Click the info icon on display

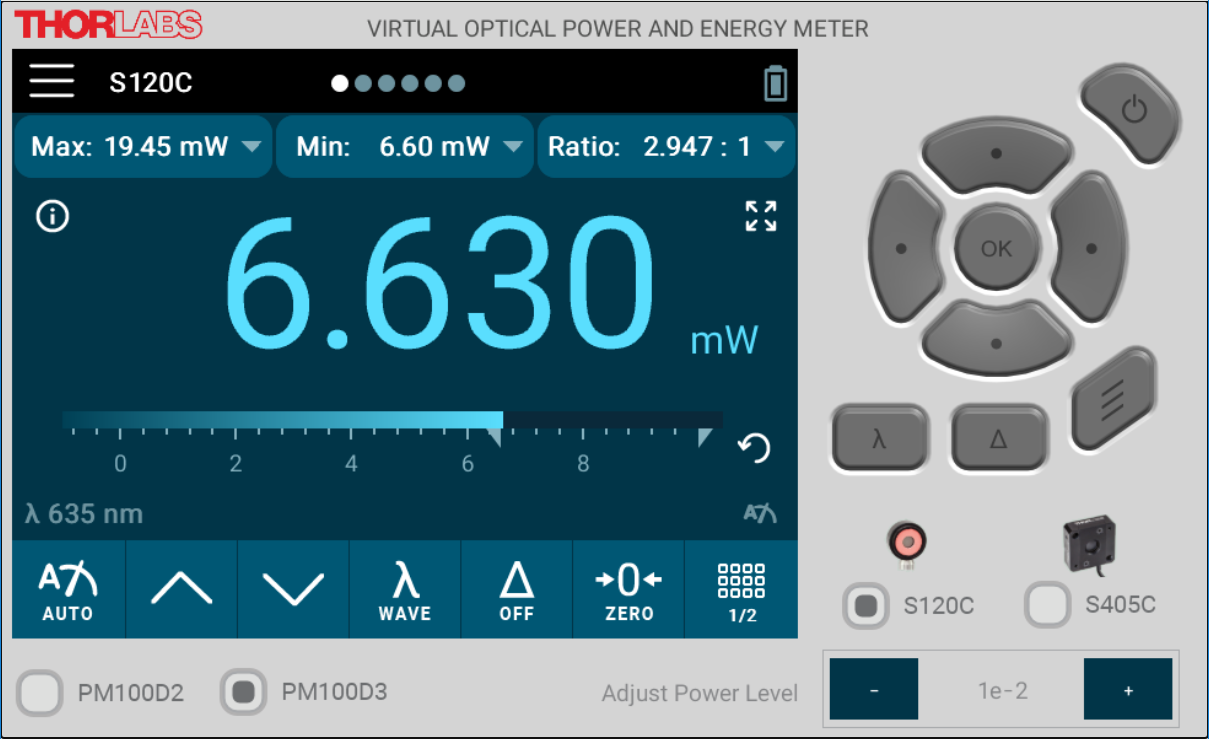coord(52,216)
